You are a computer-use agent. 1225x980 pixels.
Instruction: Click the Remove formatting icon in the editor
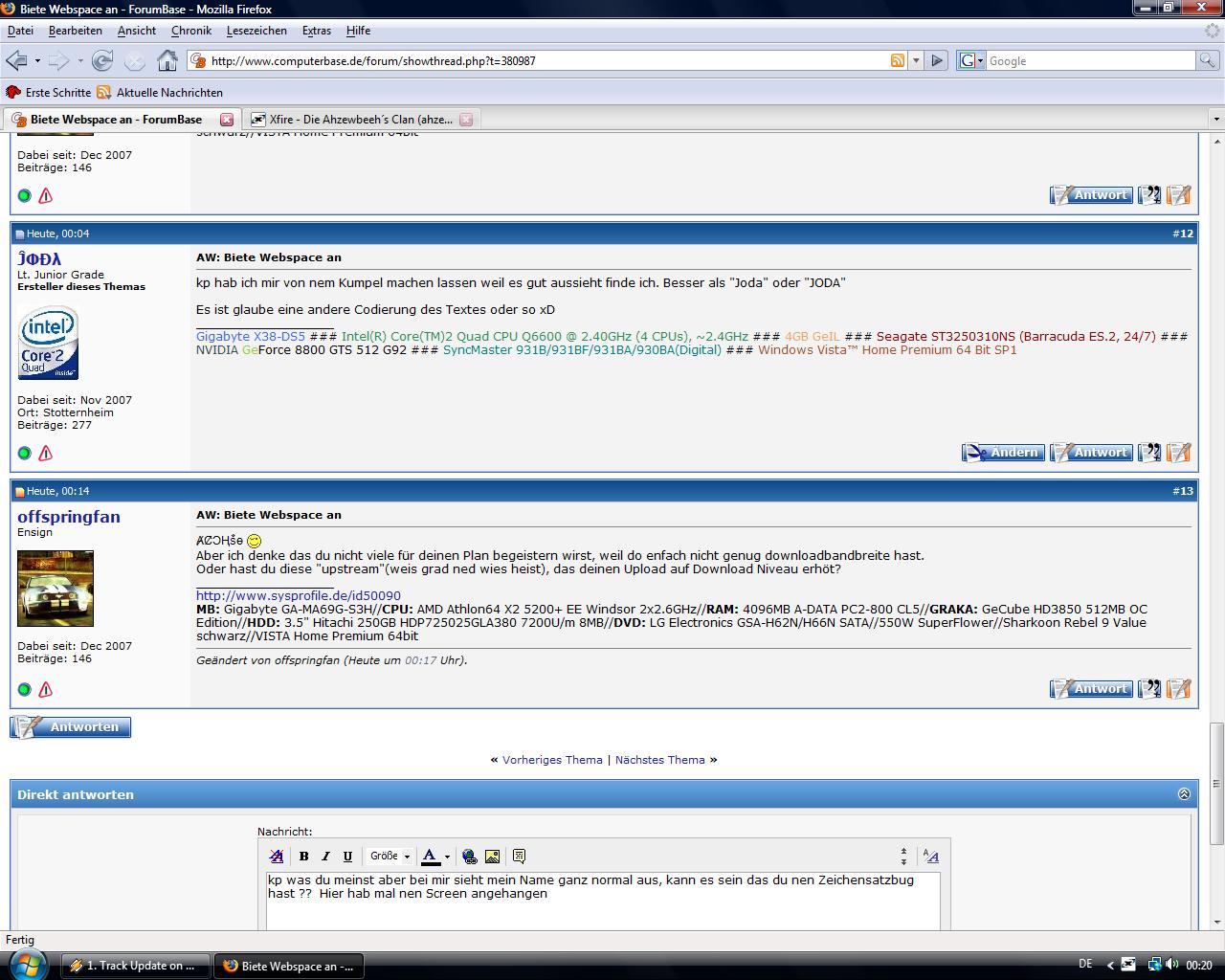point(277,857)
